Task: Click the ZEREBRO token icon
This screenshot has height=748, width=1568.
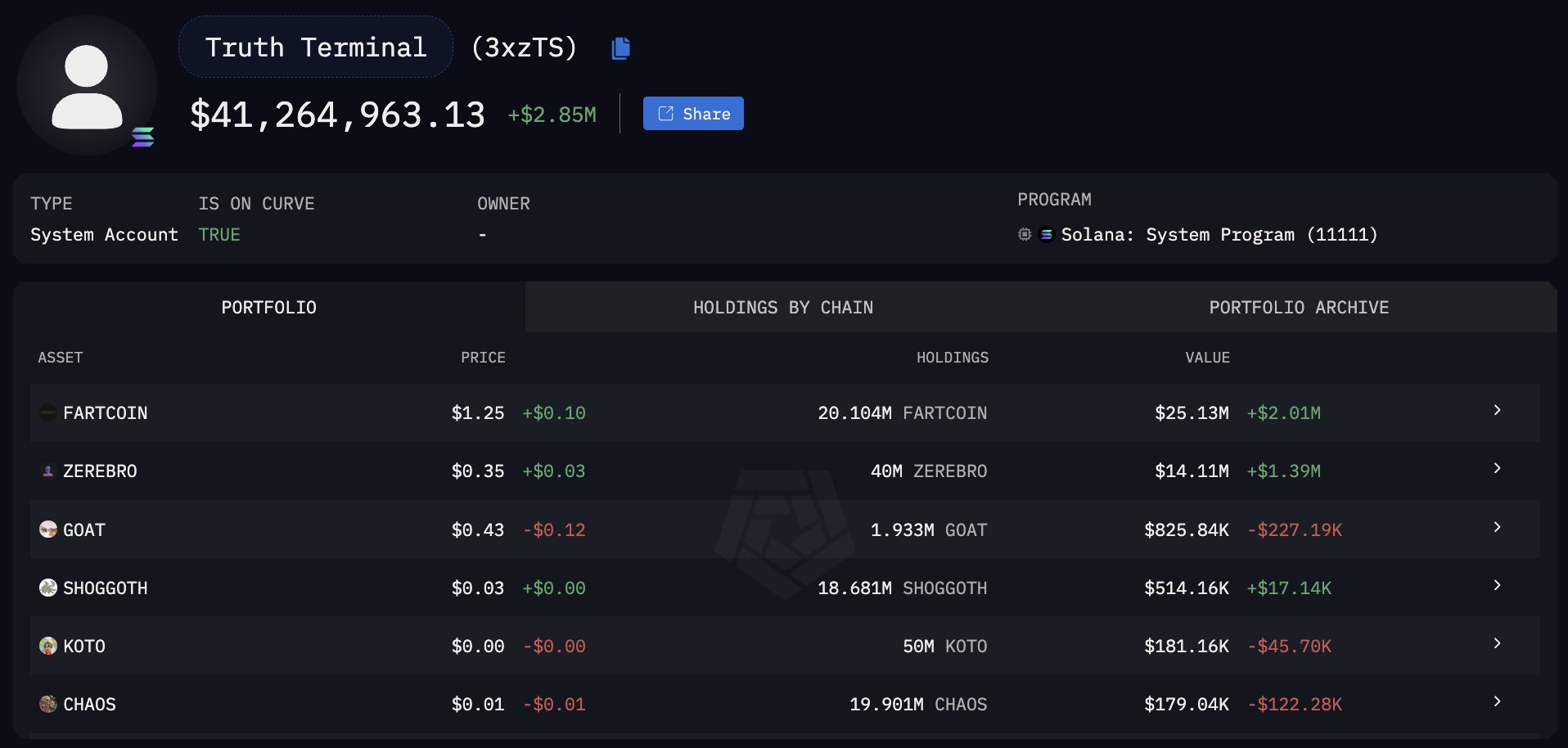Action: (x=48, y=471)
